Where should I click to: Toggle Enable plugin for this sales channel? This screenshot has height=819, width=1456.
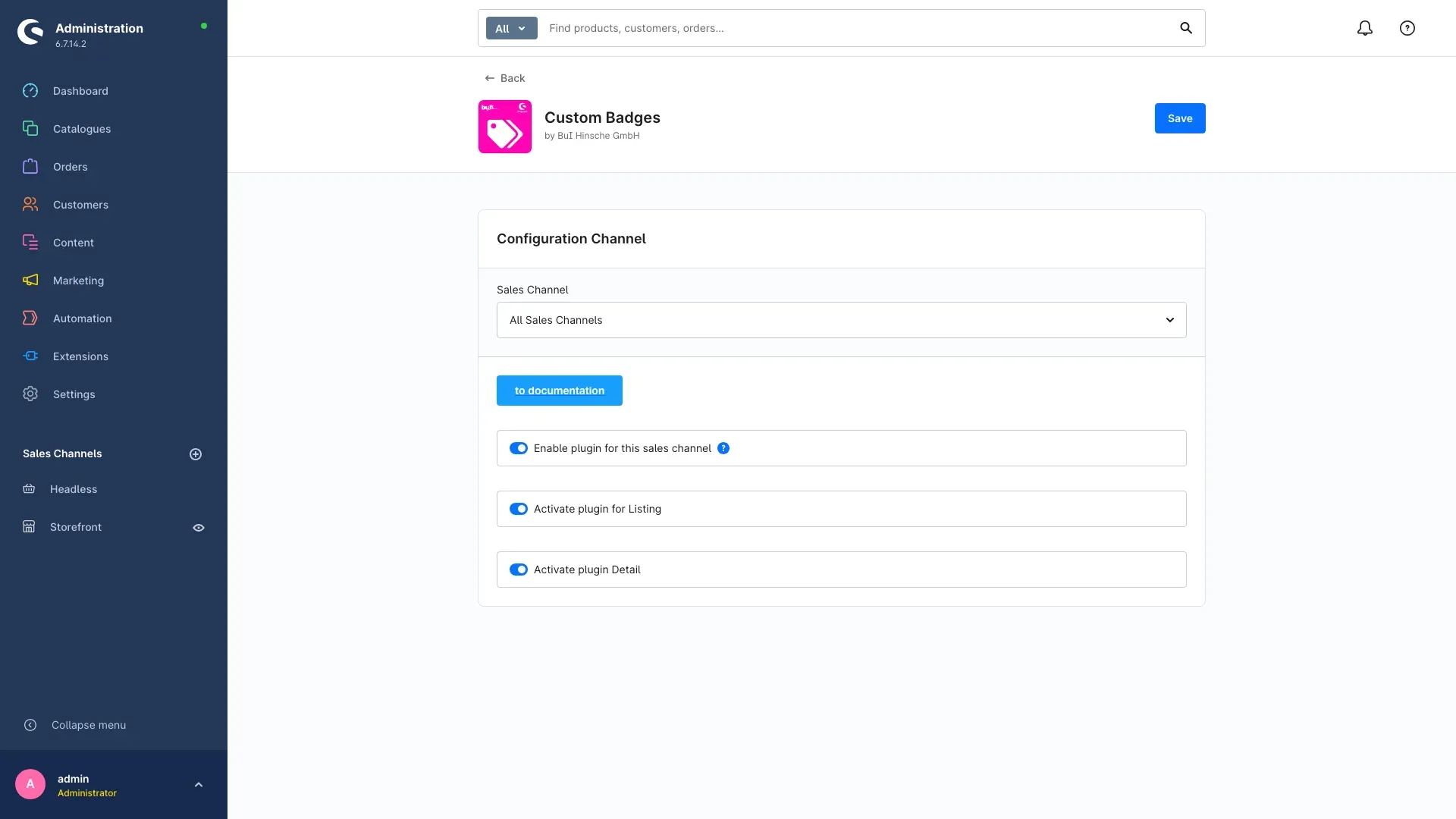[x=519, y=448]
